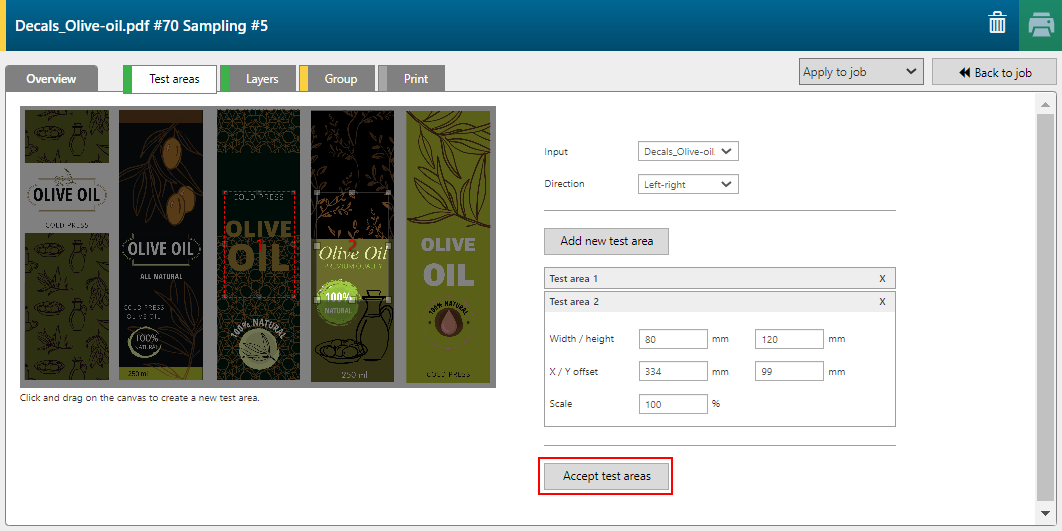The height and width of the screenshot is (531, 1062).
Task: Click Back to job button
Action: (x=994, y=72)
